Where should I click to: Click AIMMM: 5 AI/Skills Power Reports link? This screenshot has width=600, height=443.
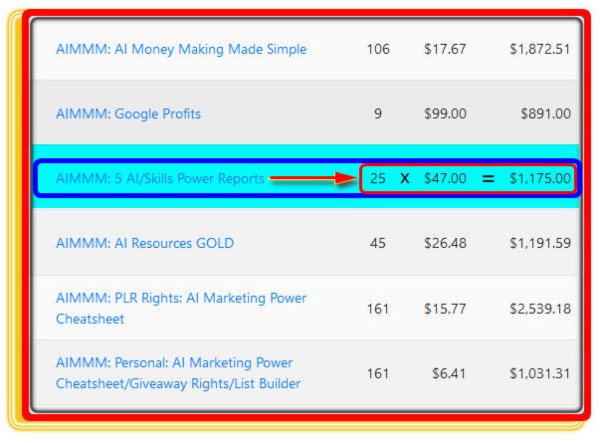[x=160, y=179]
